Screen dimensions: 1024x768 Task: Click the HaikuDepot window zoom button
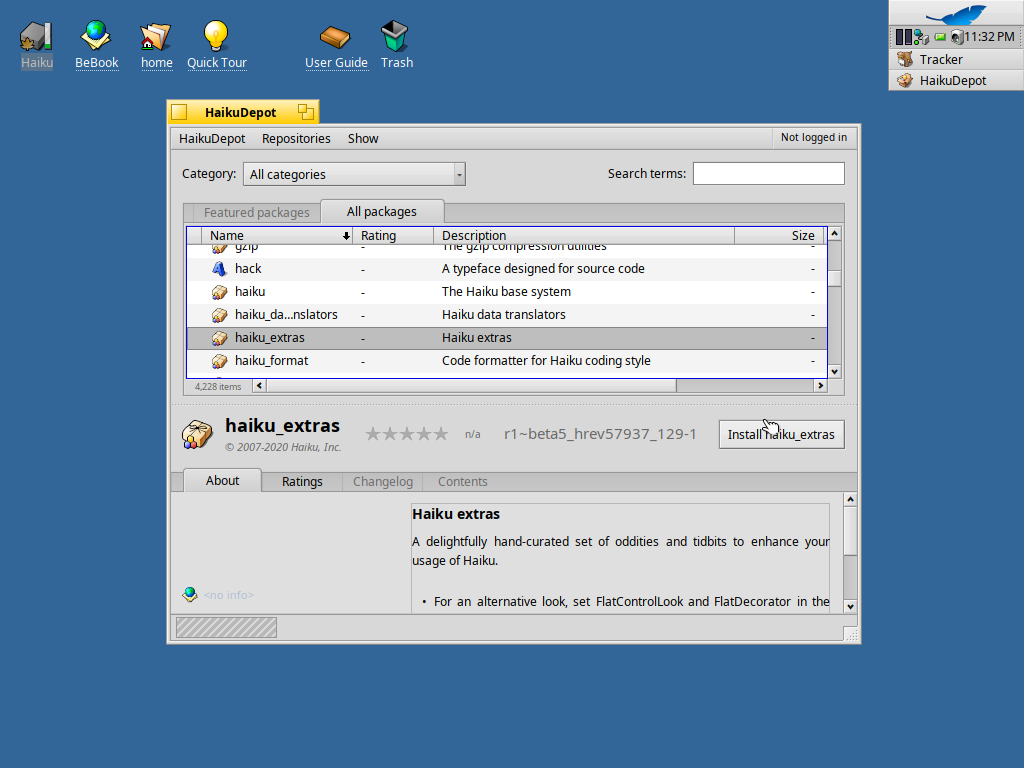tap(306, 112)
